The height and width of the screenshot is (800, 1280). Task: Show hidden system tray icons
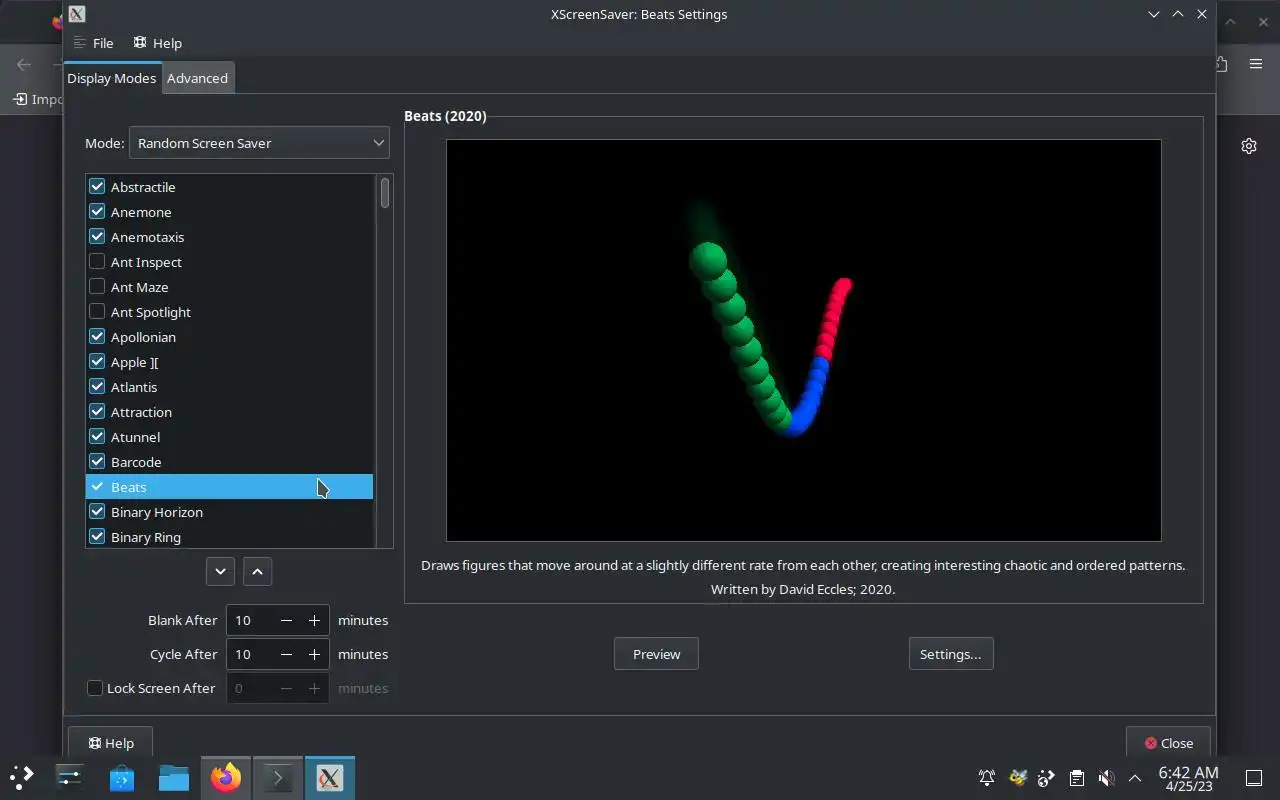1135,777
